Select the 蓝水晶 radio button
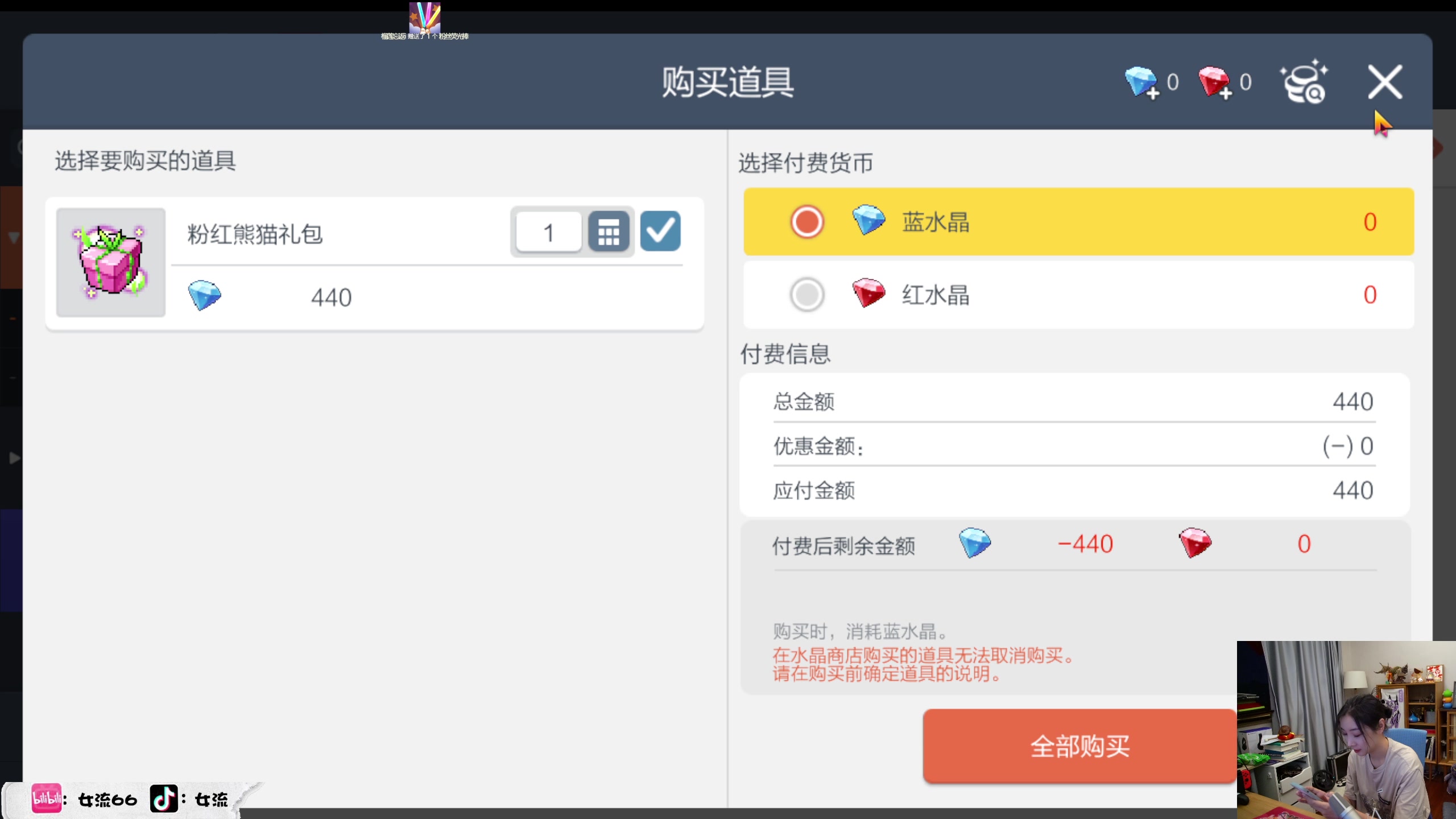The width and height of the screenshot is (1456, 819). coord(806,222)
